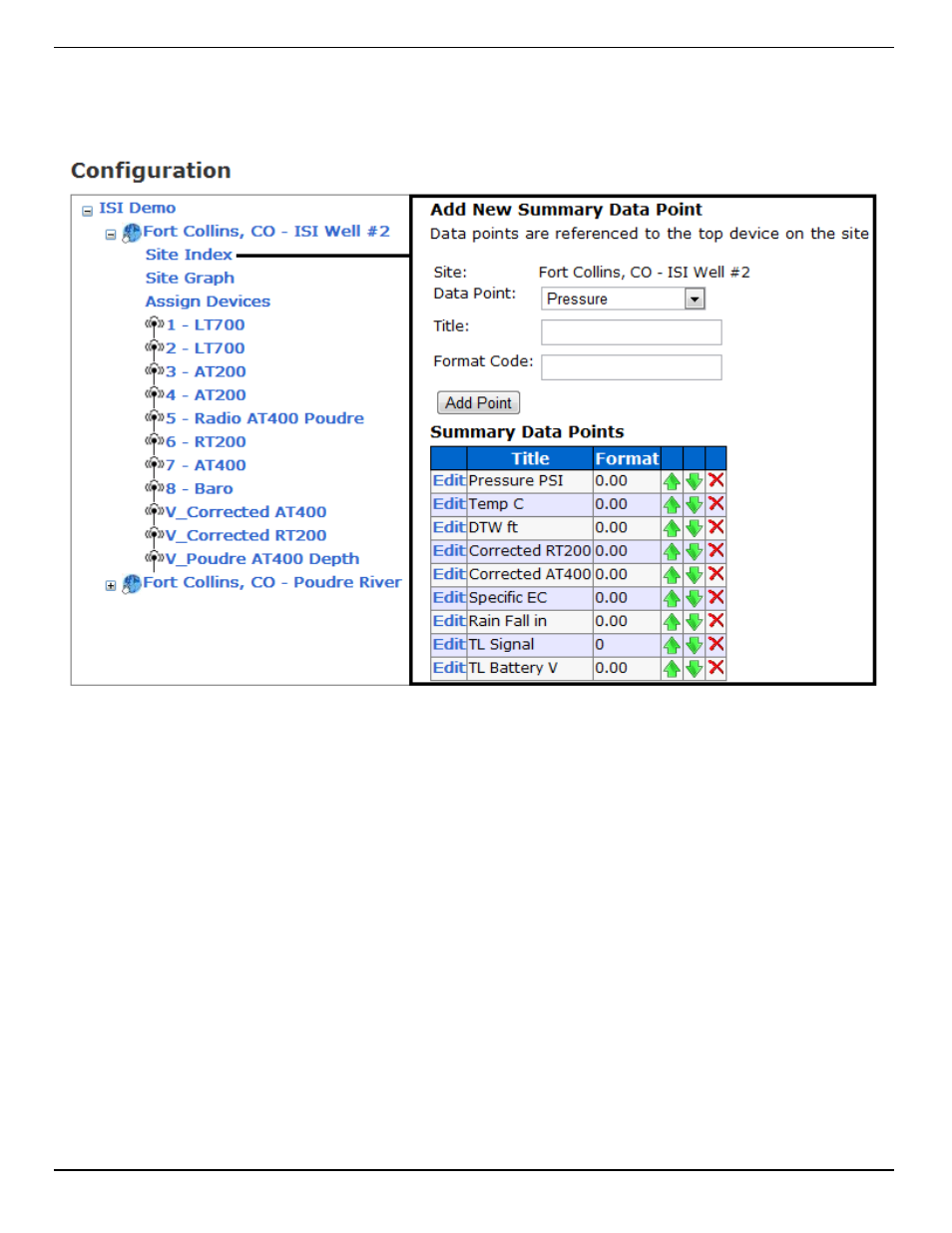The image size is (952, 1233).
Task: Move Pressure PSI row up
Action: click(x=672, y=481)
